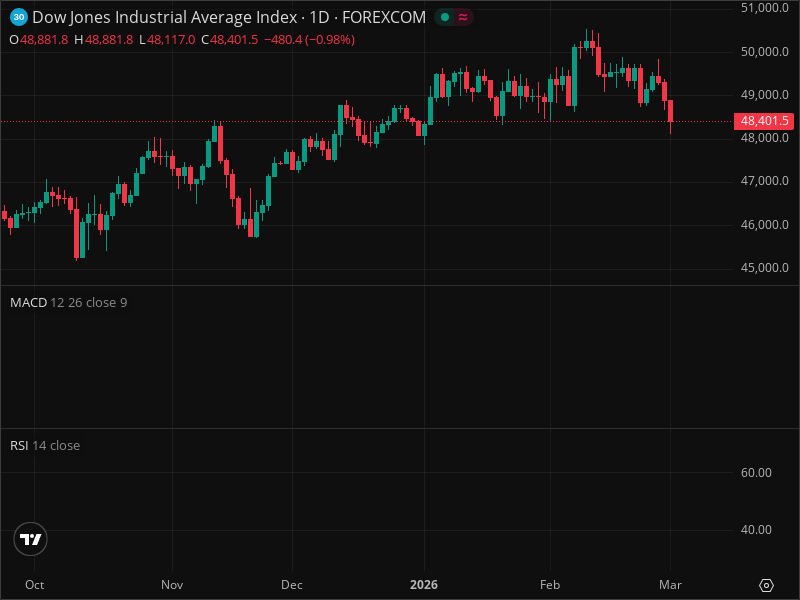The width and height of the screenshot is (800, 600).
Task: Click the last red candle near March
Action: (x=670, y=110)
